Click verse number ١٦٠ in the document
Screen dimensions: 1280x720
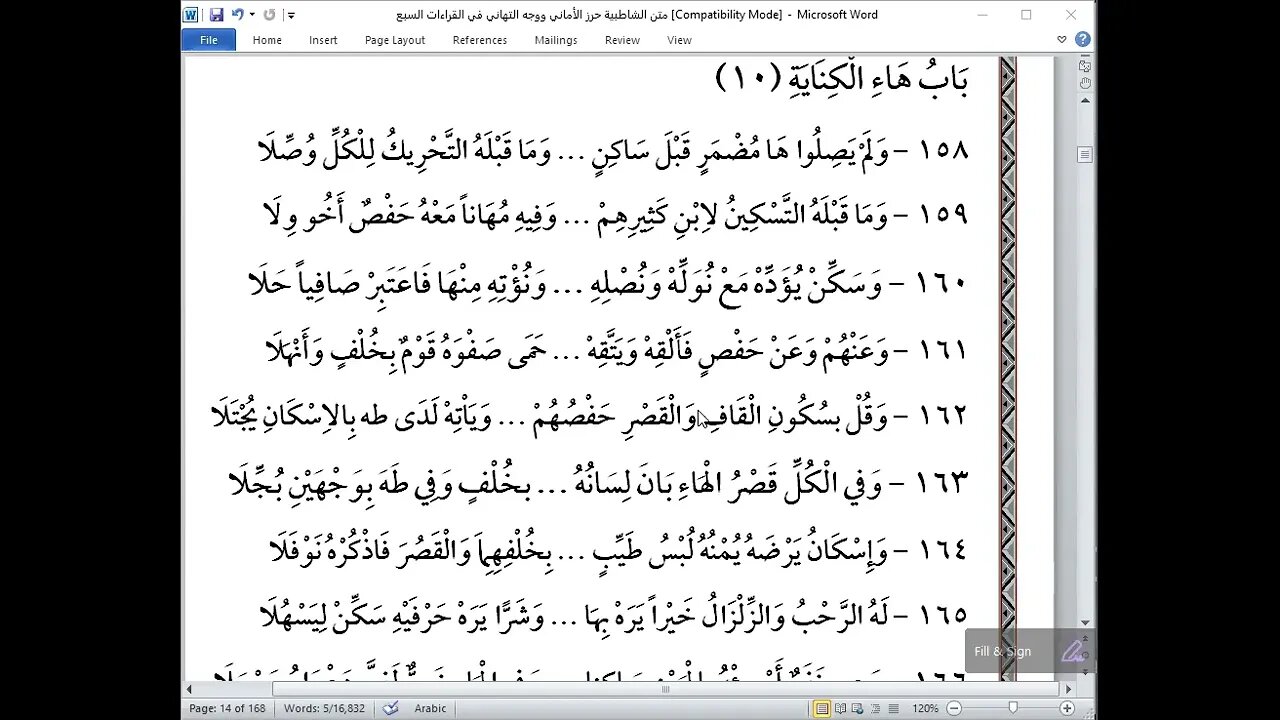pos(943,284)
